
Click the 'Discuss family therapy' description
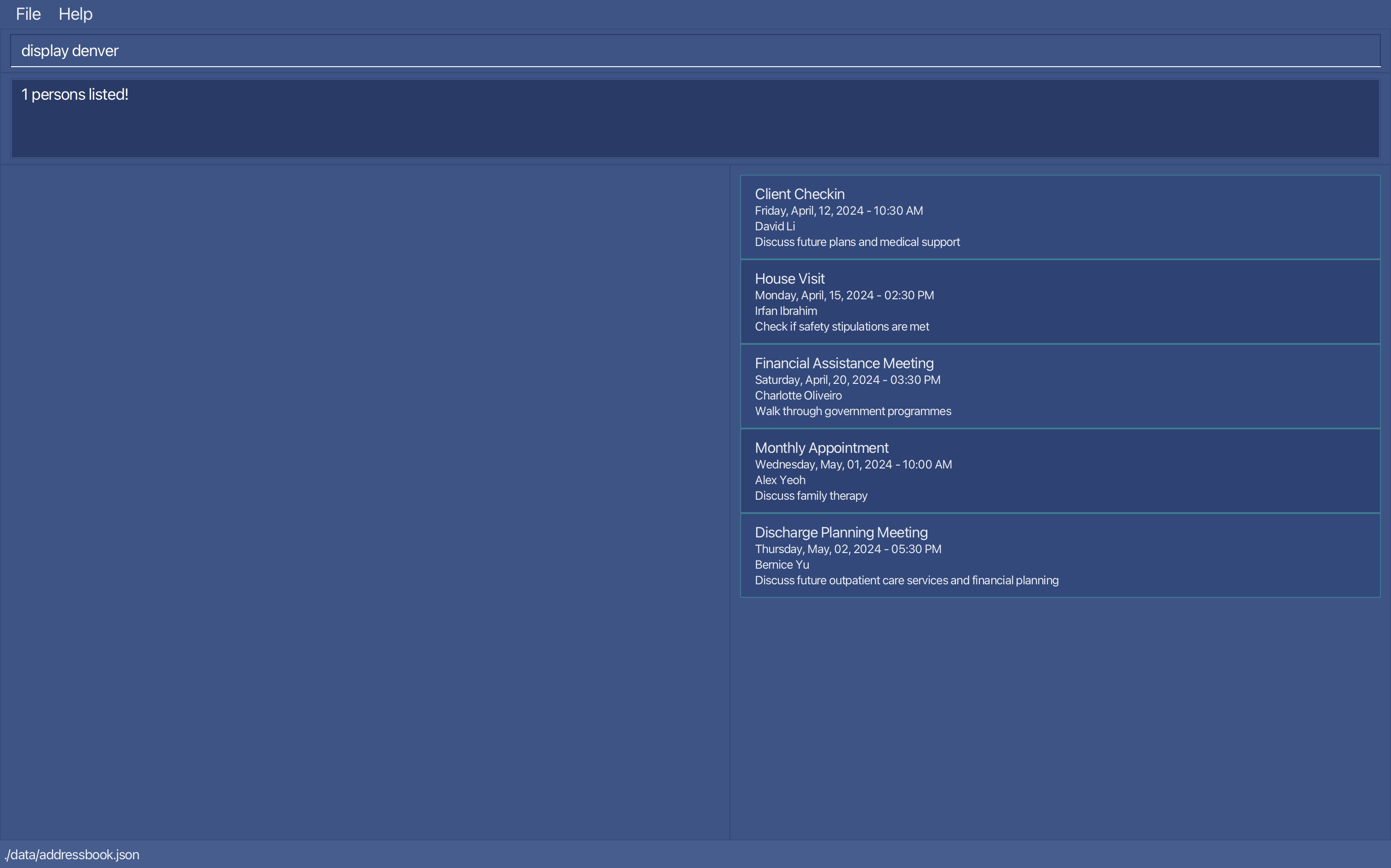[810, 496]
